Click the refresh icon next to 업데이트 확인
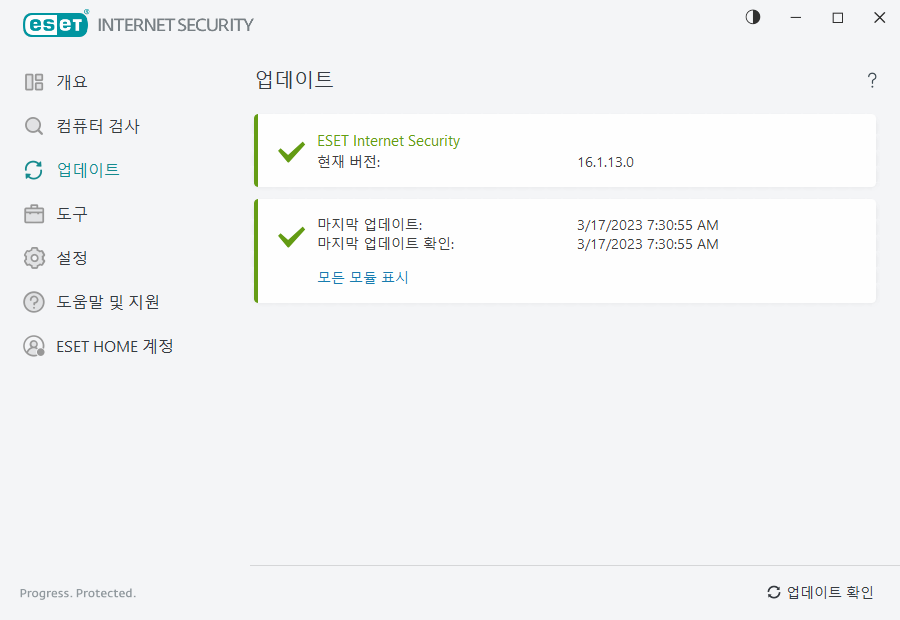900x620 pixels. click(x=773, y=592)
